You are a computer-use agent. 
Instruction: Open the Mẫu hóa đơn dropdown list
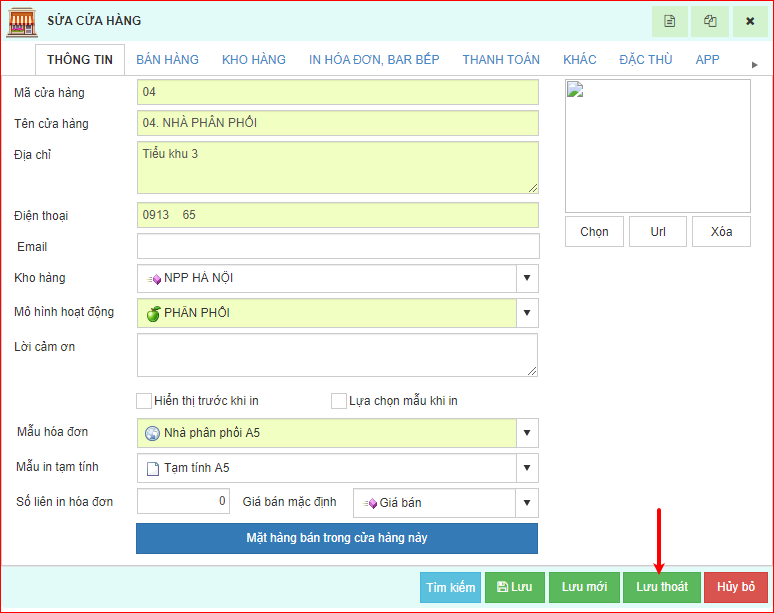527,433
